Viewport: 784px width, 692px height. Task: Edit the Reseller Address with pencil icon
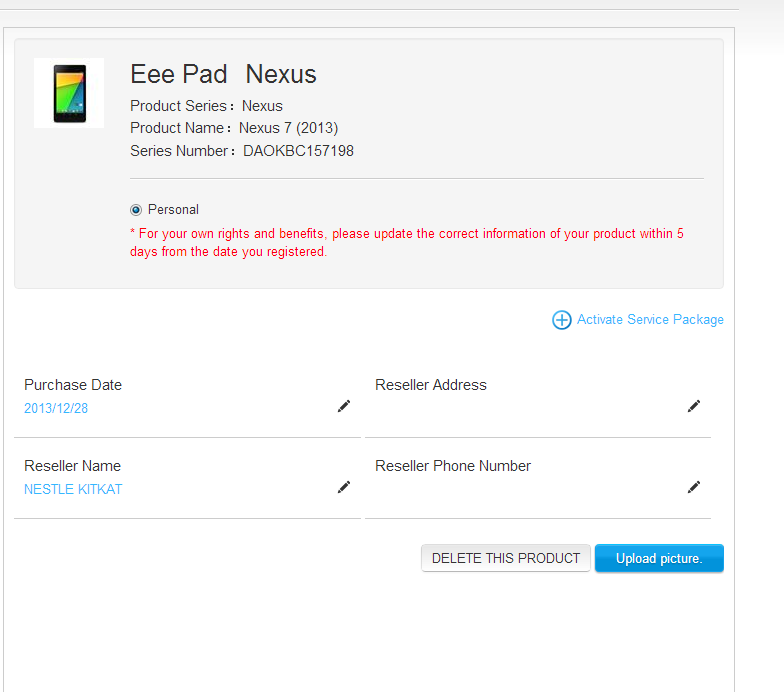tap(694, 406)
